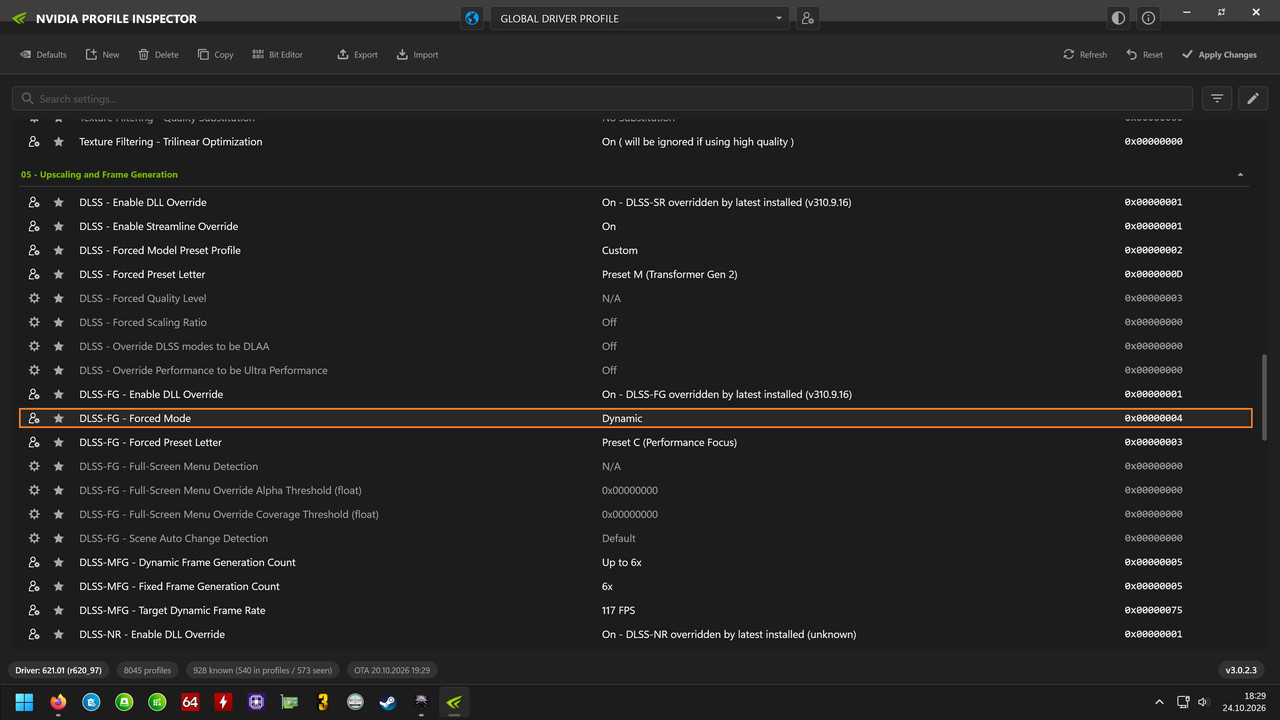Click Defaults in the toolbar
Image resolution: width=1280 pixels, height=720 pixels.
pos(43,55)
